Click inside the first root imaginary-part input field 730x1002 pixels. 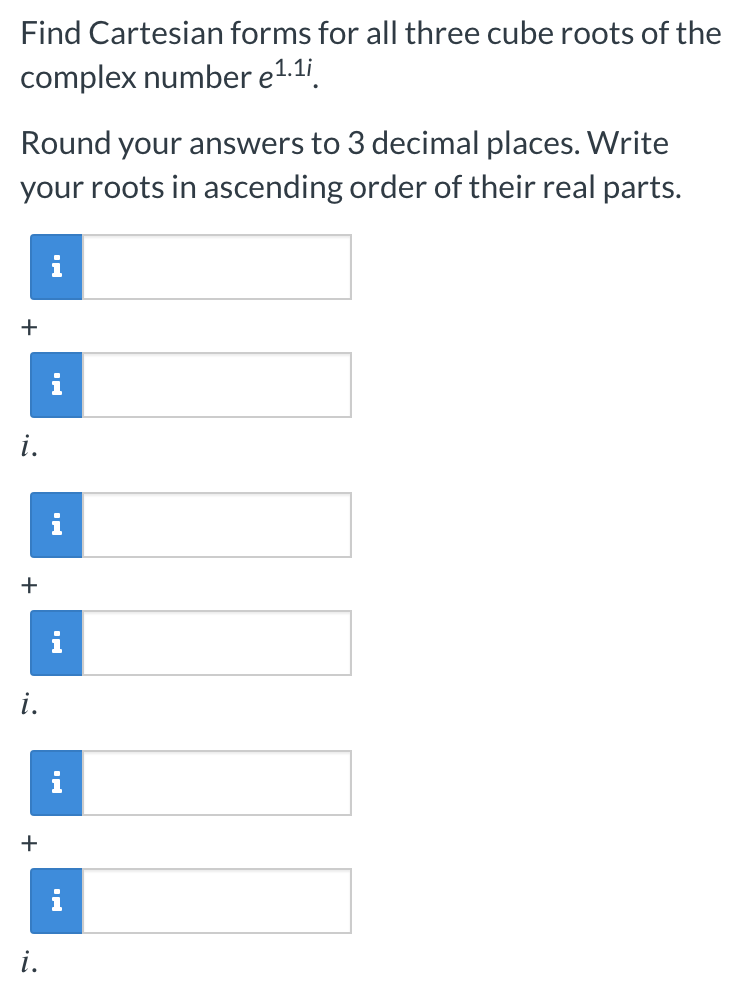(215, 384)
